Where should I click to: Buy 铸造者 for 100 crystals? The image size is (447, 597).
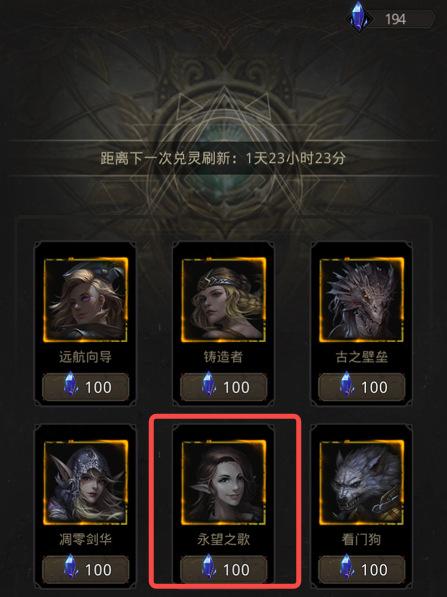click(224, 387)
